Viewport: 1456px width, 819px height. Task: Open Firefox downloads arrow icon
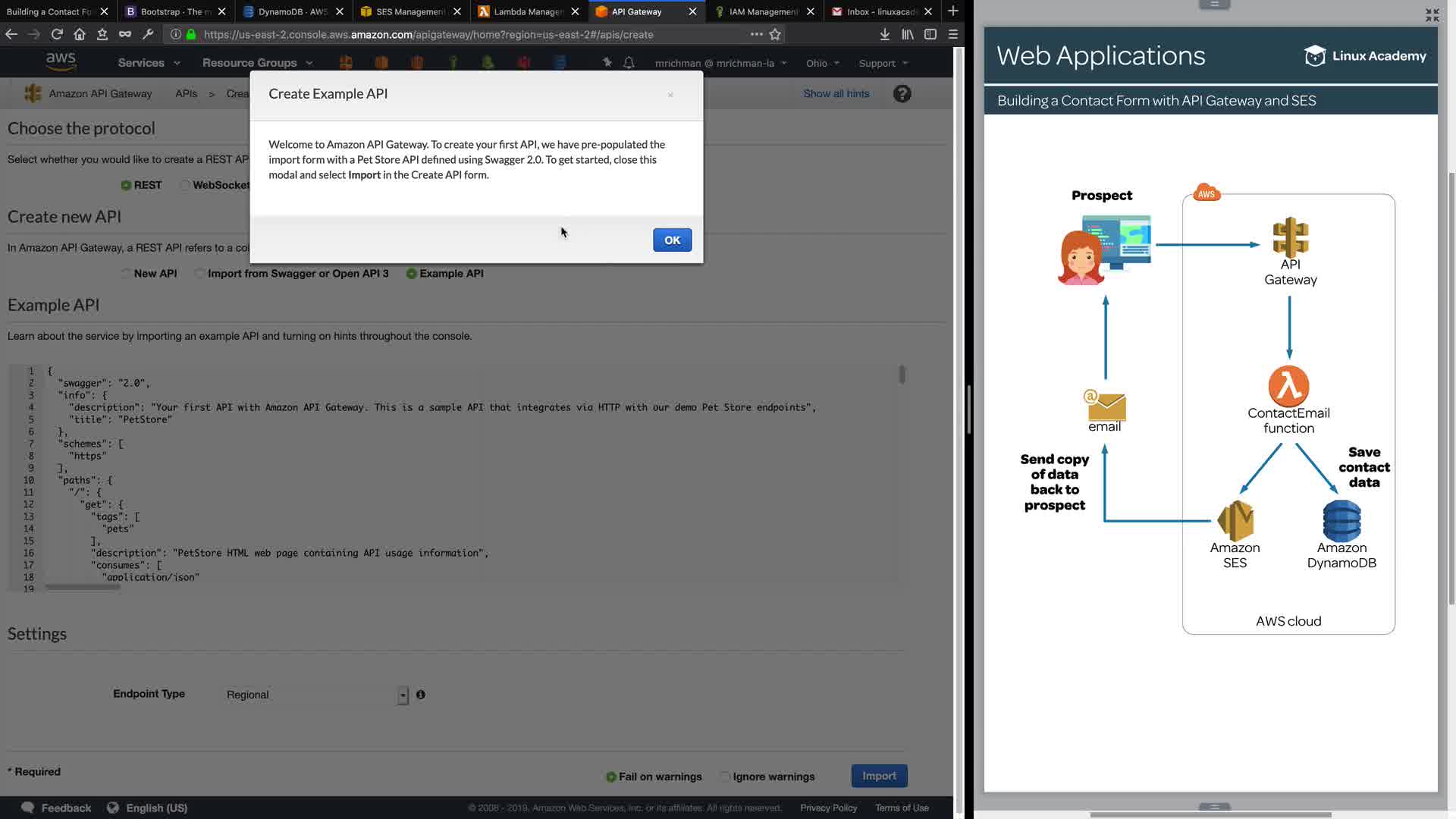point(884,34)
